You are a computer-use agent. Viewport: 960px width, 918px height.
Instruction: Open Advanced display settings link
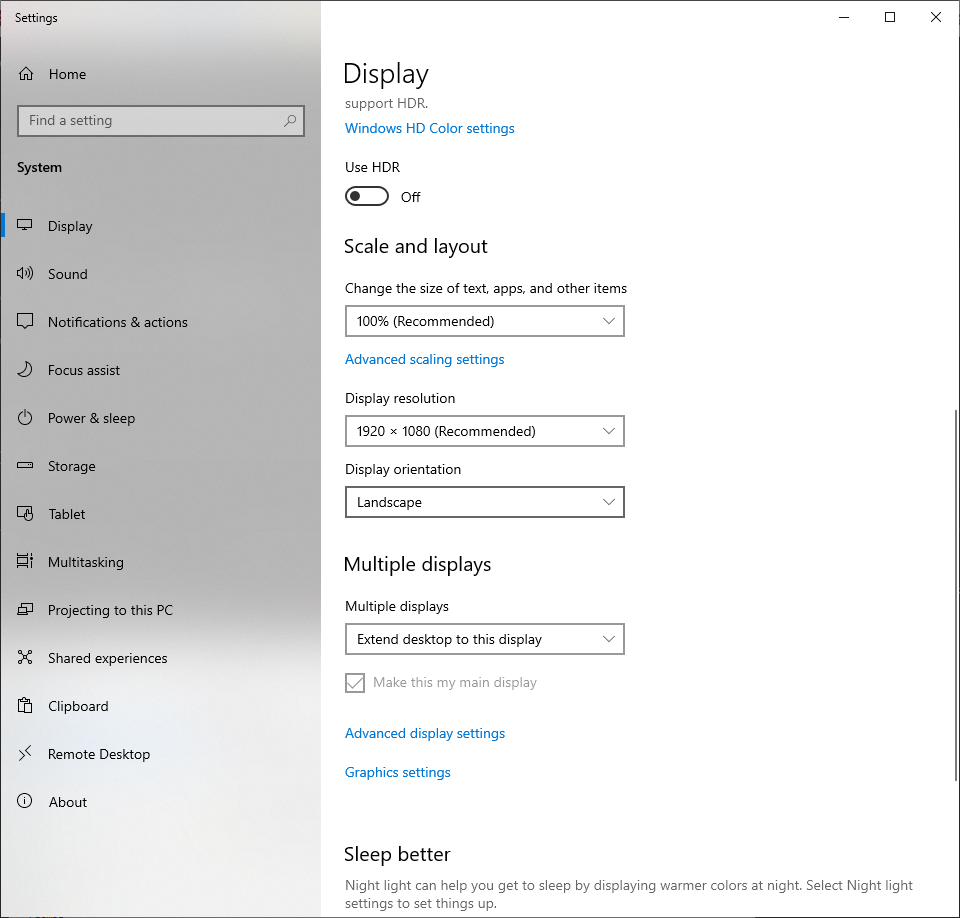425,734
